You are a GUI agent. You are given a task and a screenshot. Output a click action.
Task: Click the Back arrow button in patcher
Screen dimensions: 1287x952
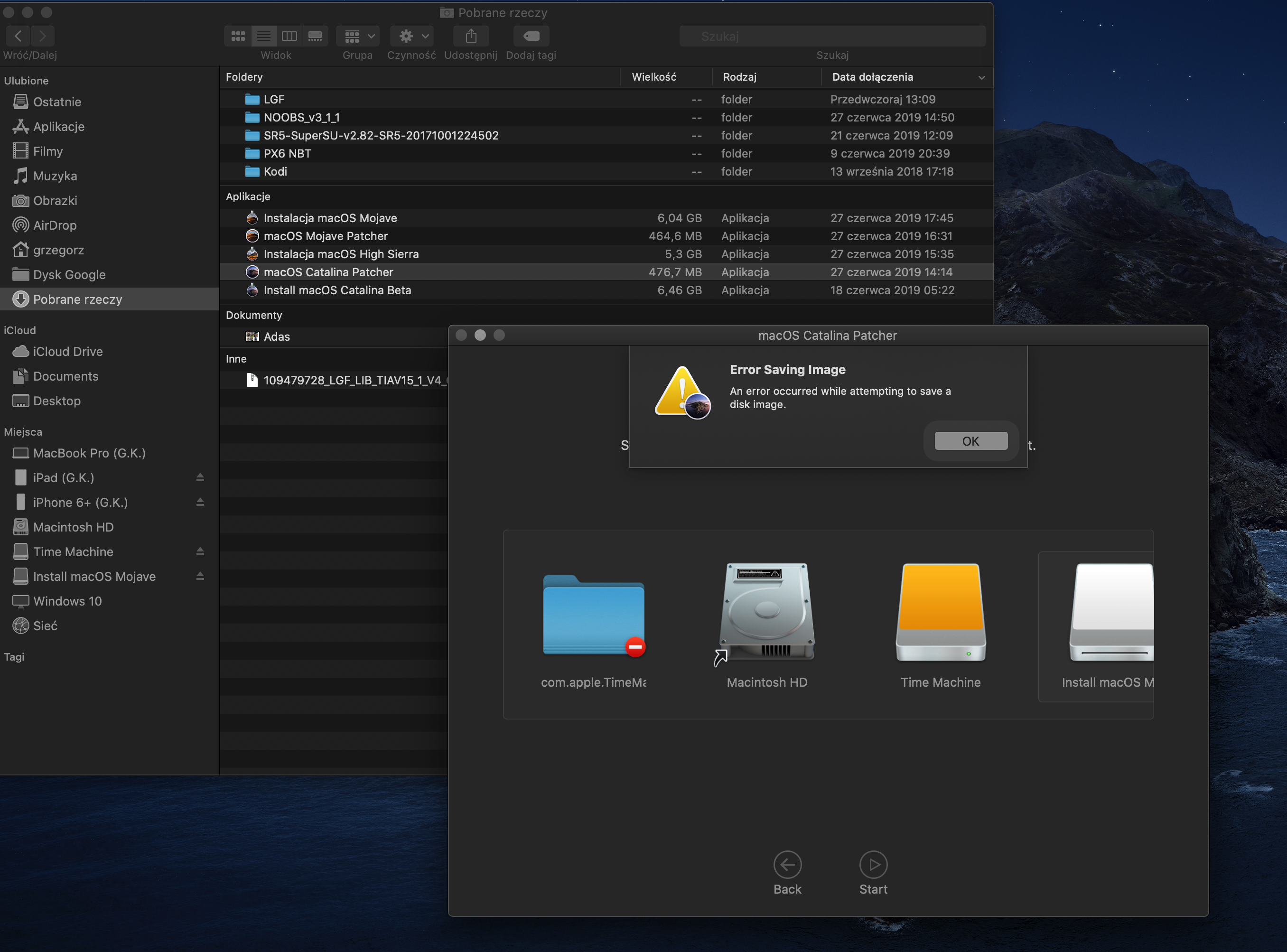787,864
